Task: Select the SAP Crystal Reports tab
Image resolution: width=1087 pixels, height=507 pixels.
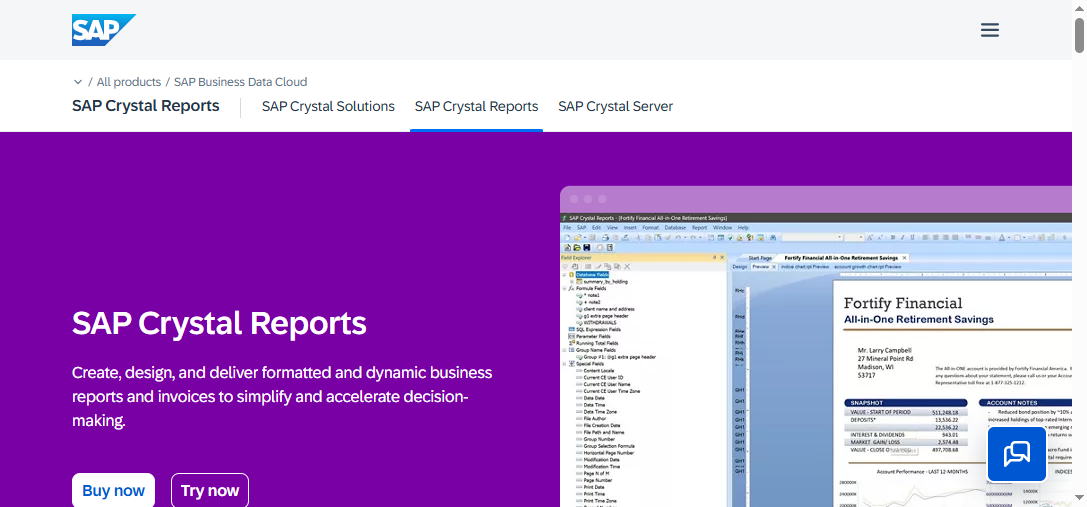Action: coord(476,107)
